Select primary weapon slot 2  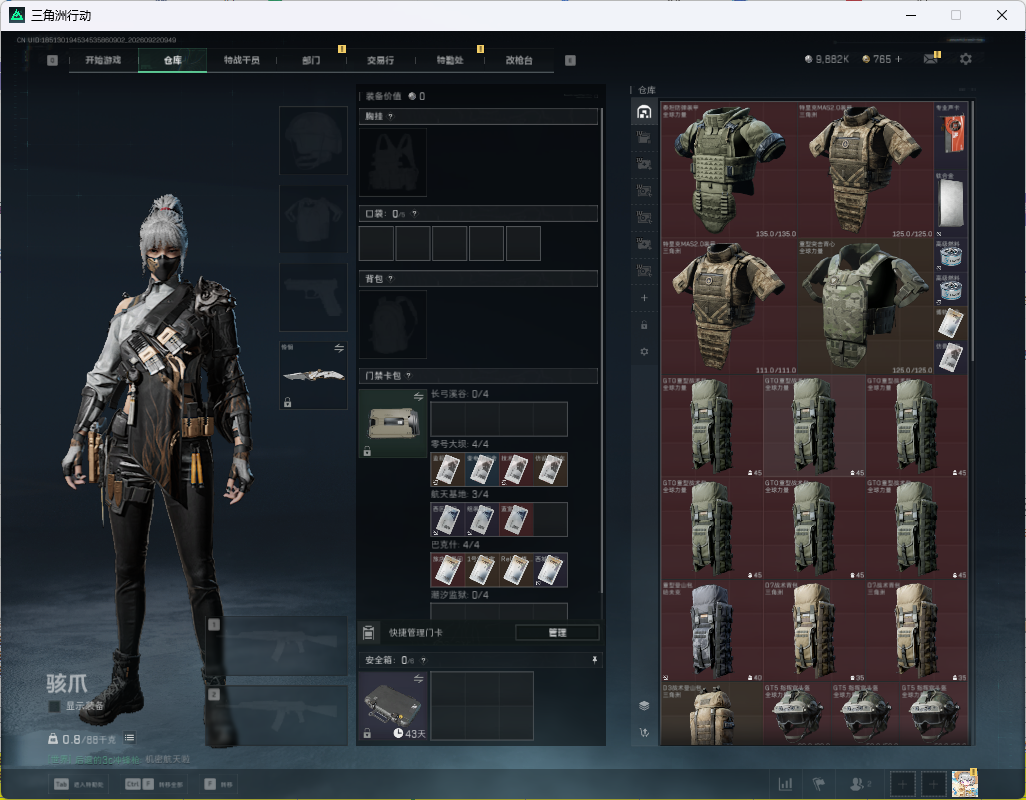pos(277,716)
